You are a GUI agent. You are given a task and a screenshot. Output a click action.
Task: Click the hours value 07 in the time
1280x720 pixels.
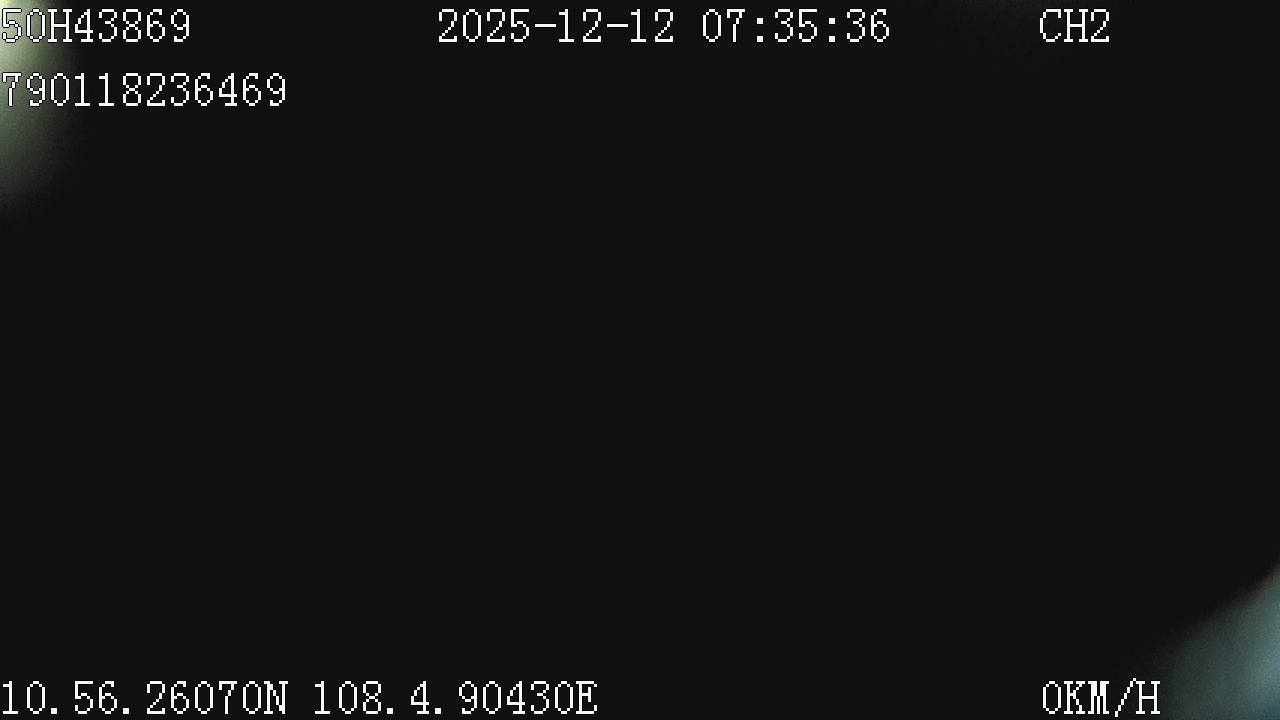tap(723, 26)
